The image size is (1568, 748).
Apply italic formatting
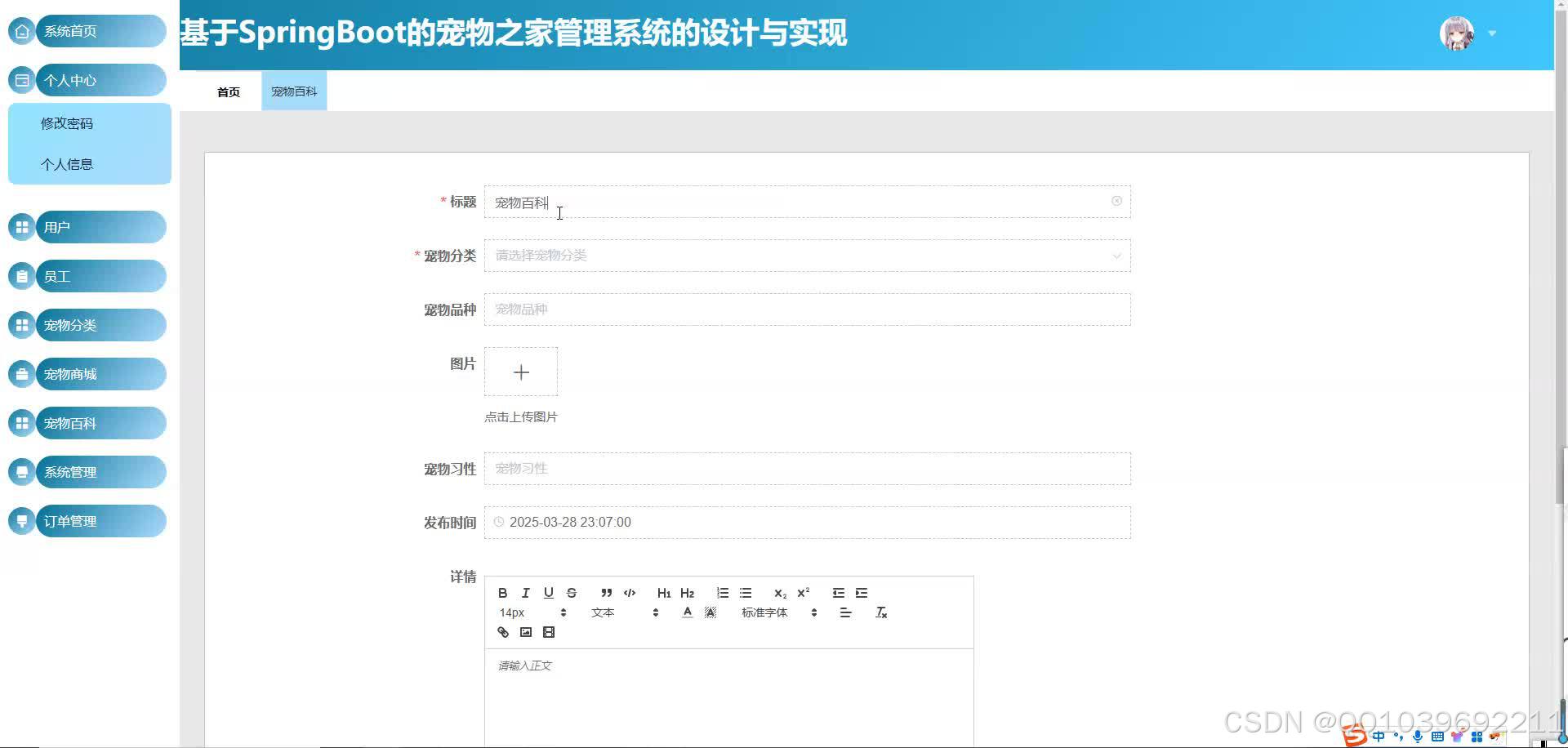pos(525,593)
